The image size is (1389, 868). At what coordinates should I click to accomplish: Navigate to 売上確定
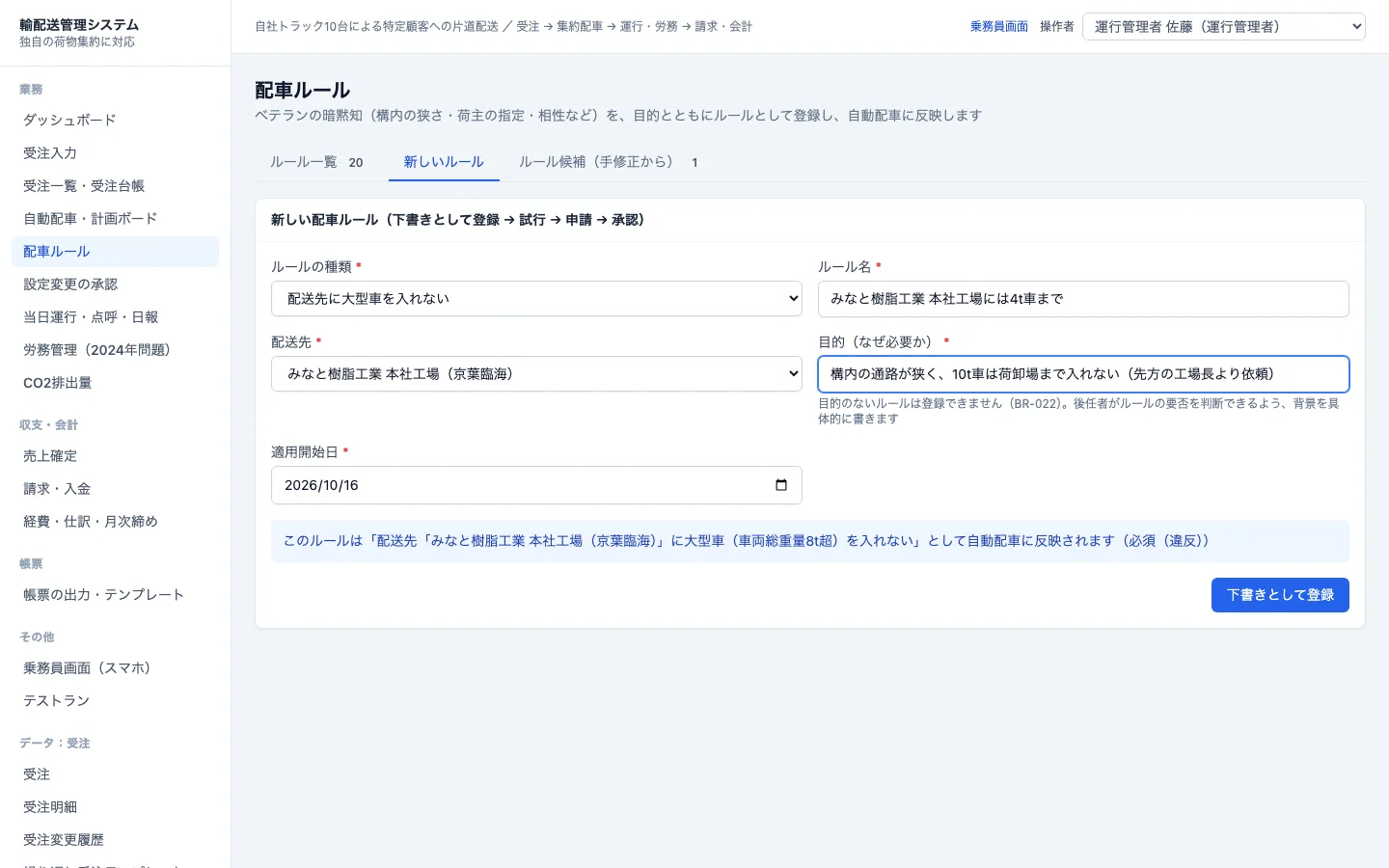[x=115, y=456]
